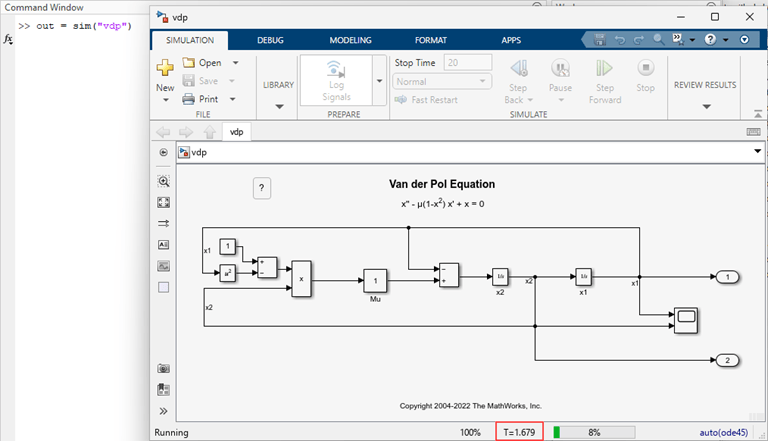Screen dimensions: 768x441
Task: Switch to the APPS tab
Action: [511, 40]
